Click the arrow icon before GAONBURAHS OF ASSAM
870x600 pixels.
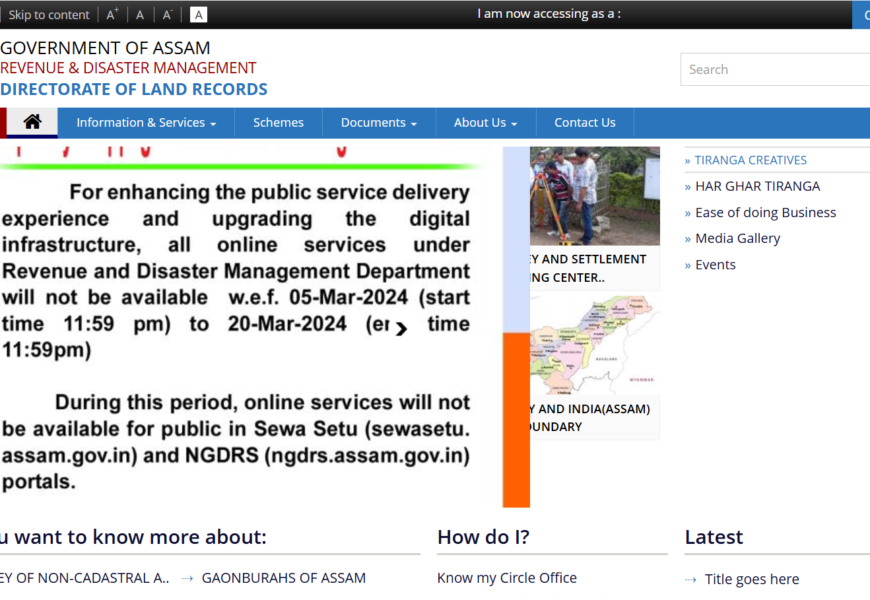(188, 578)
